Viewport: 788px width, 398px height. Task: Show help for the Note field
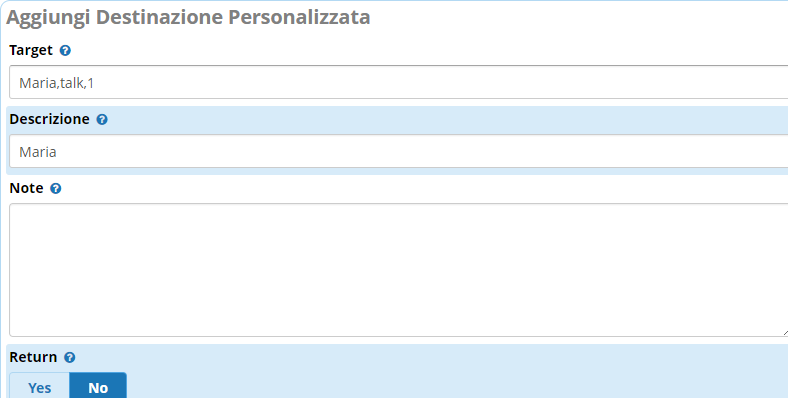(56, 188)
